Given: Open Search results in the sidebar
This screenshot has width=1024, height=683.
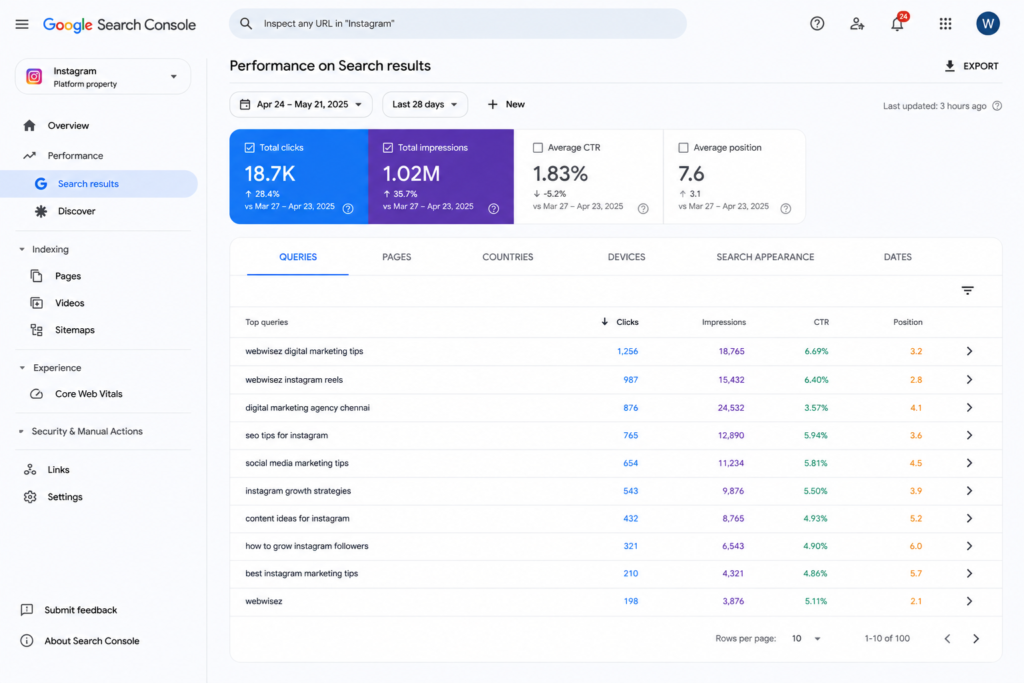Looking at the screenshot, I should (99, 184).
